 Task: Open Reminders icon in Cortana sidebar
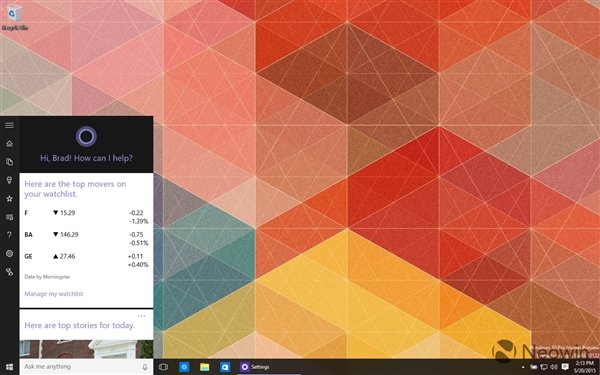coord(10,217)
